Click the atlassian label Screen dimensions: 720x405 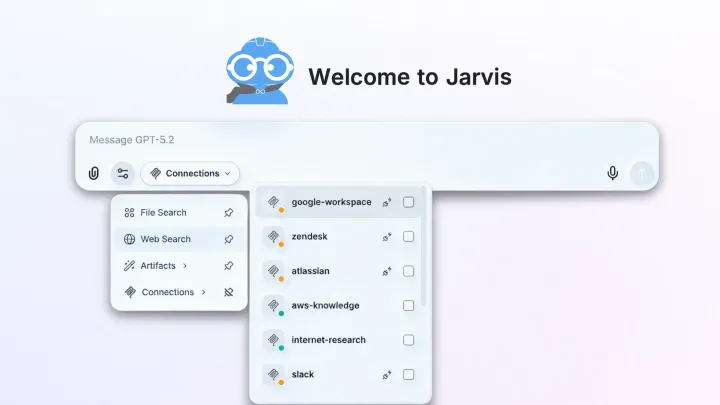(x=310, y=271)
